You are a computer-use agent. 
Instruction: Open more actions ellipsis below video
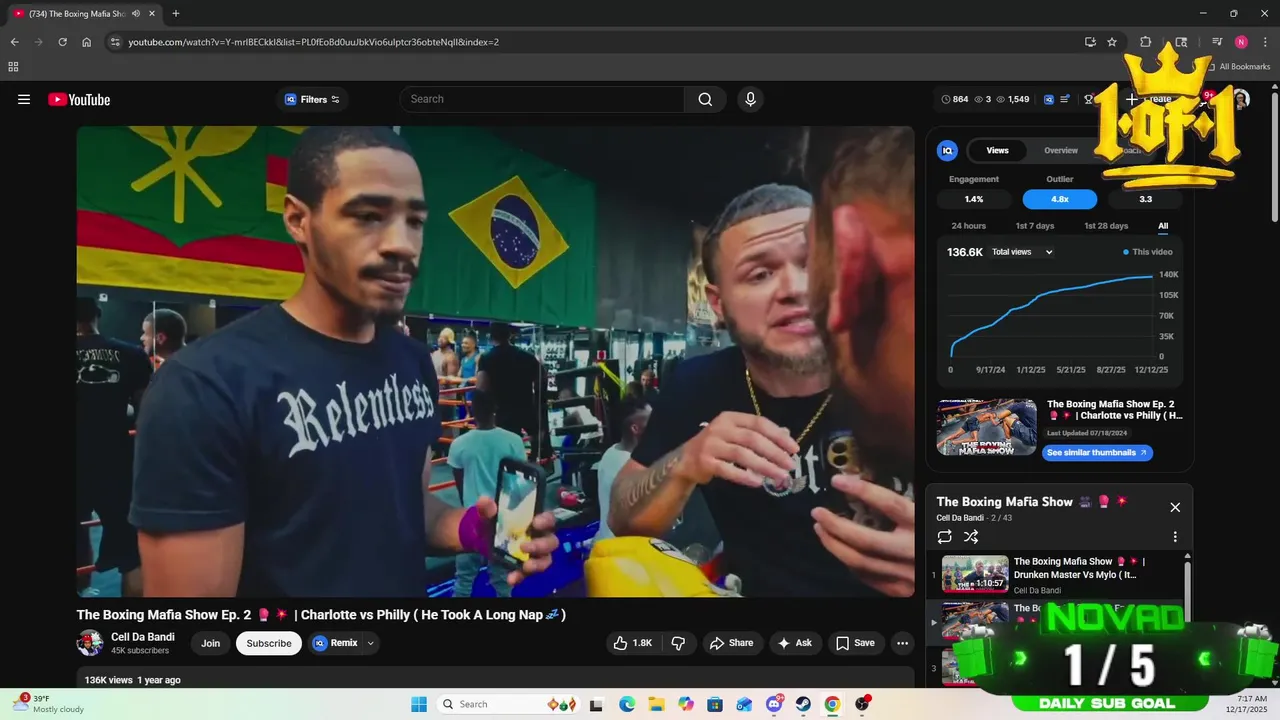(x=902, y=643)
